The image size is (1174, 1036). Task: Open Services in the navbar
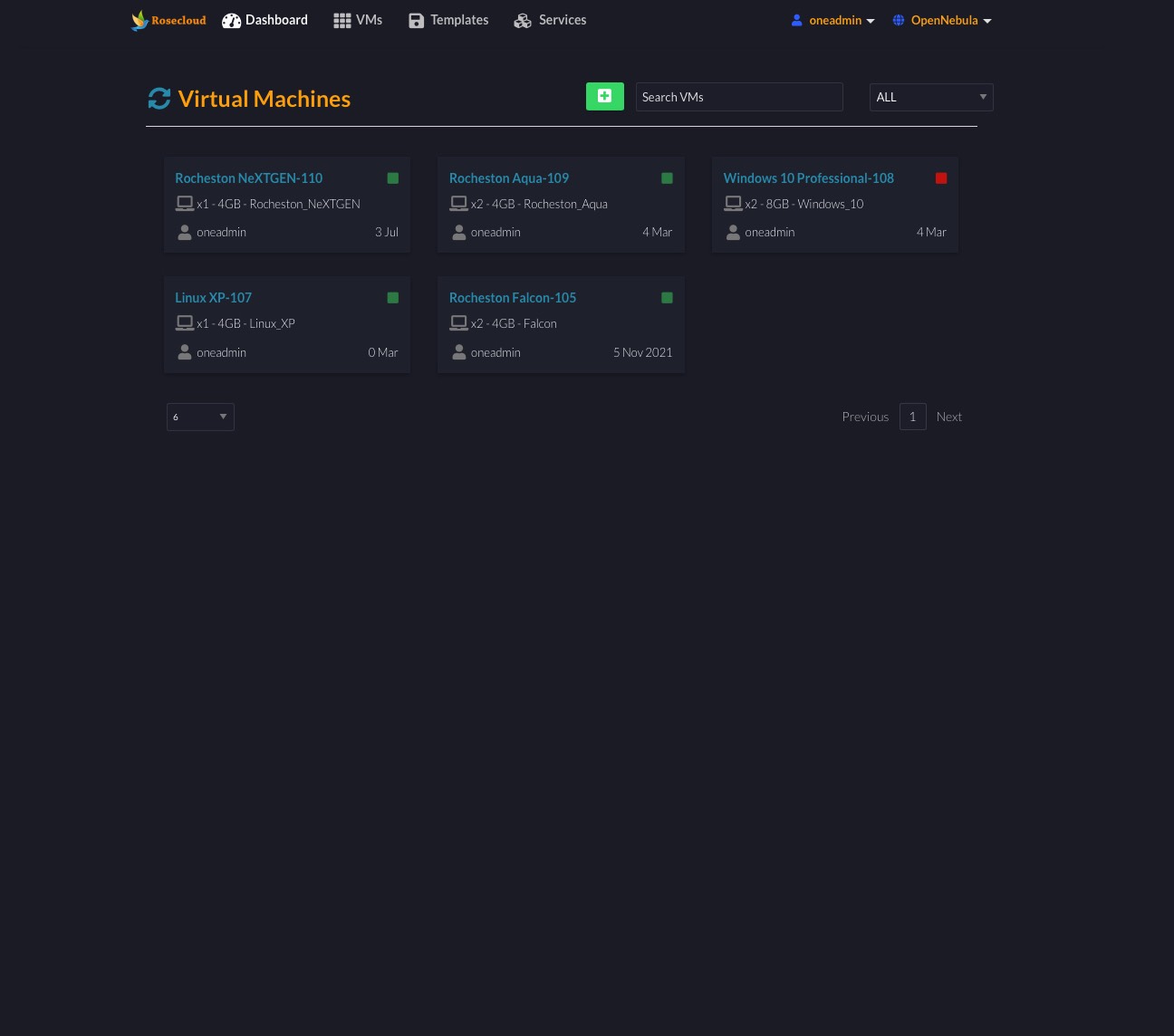[550, 20]
